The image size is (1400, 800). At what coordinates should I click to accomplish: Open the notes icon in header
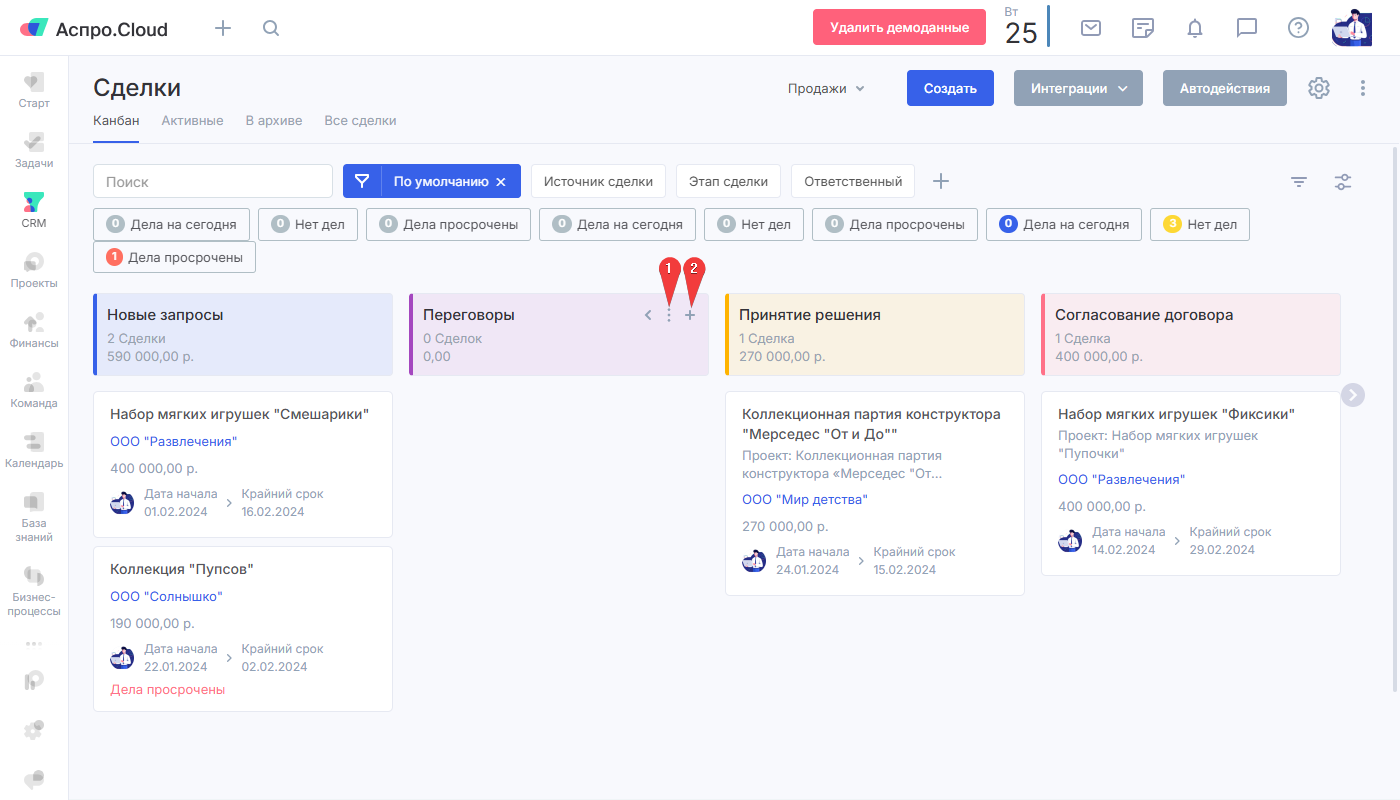click(1143, 28)
